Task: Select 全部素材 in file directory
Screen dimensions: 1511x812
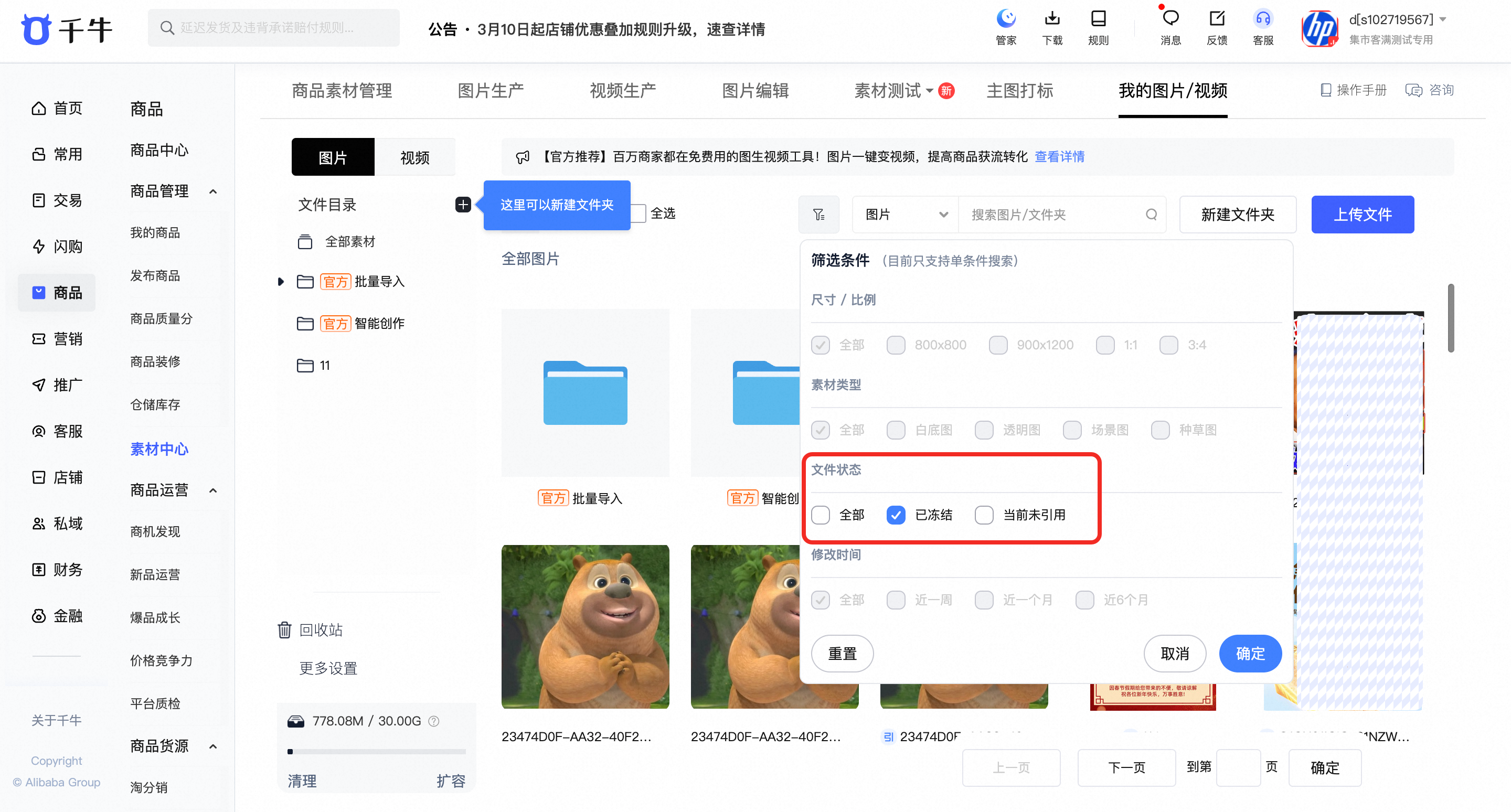Action: [337, 241]
